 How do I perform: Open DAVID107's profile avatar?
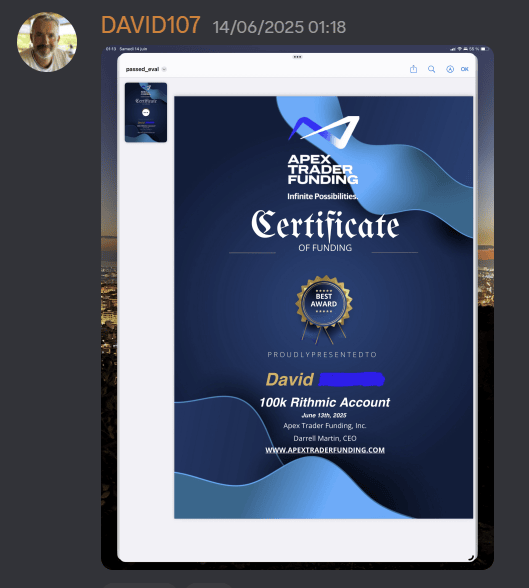click(x=47, y=42)
